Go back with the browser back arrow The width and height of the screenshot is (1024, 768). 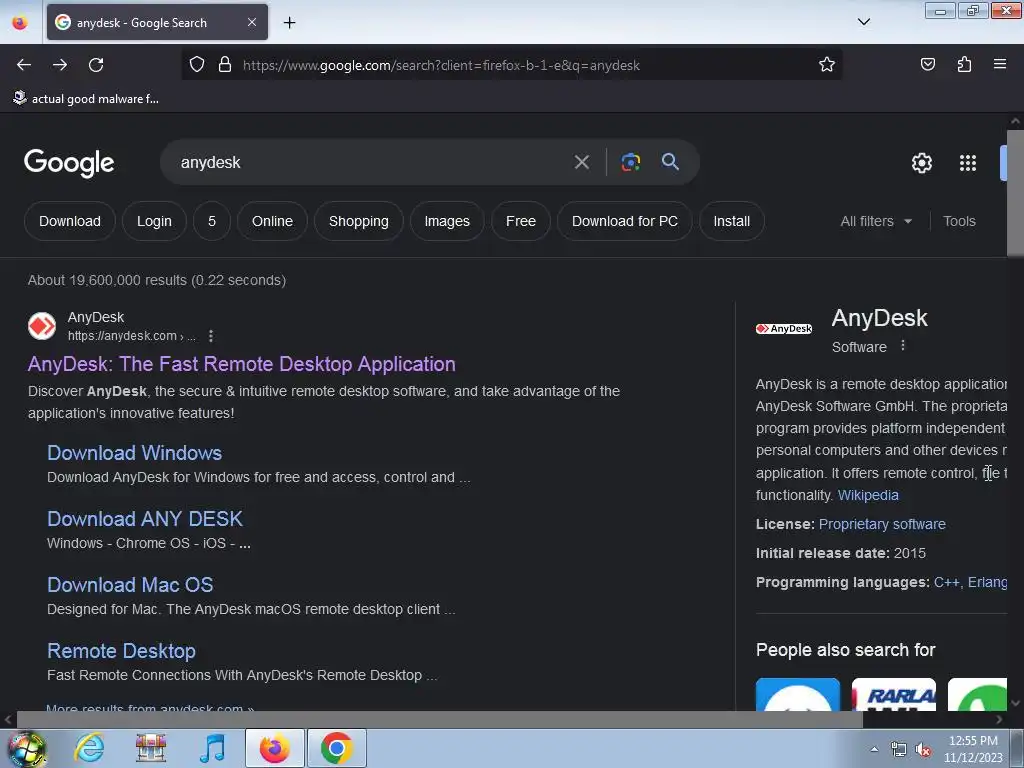coord(24,65)
